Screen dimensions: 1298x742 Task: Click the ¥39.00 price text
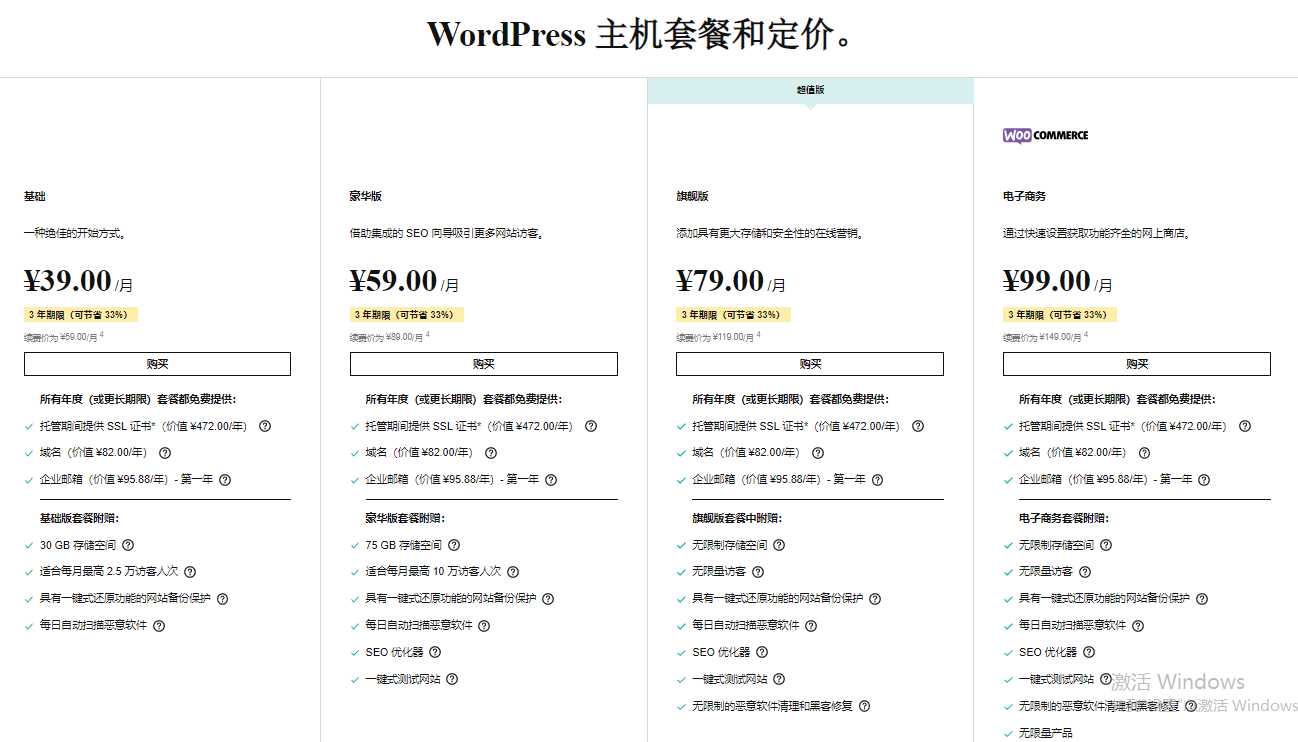coord(68,281)
